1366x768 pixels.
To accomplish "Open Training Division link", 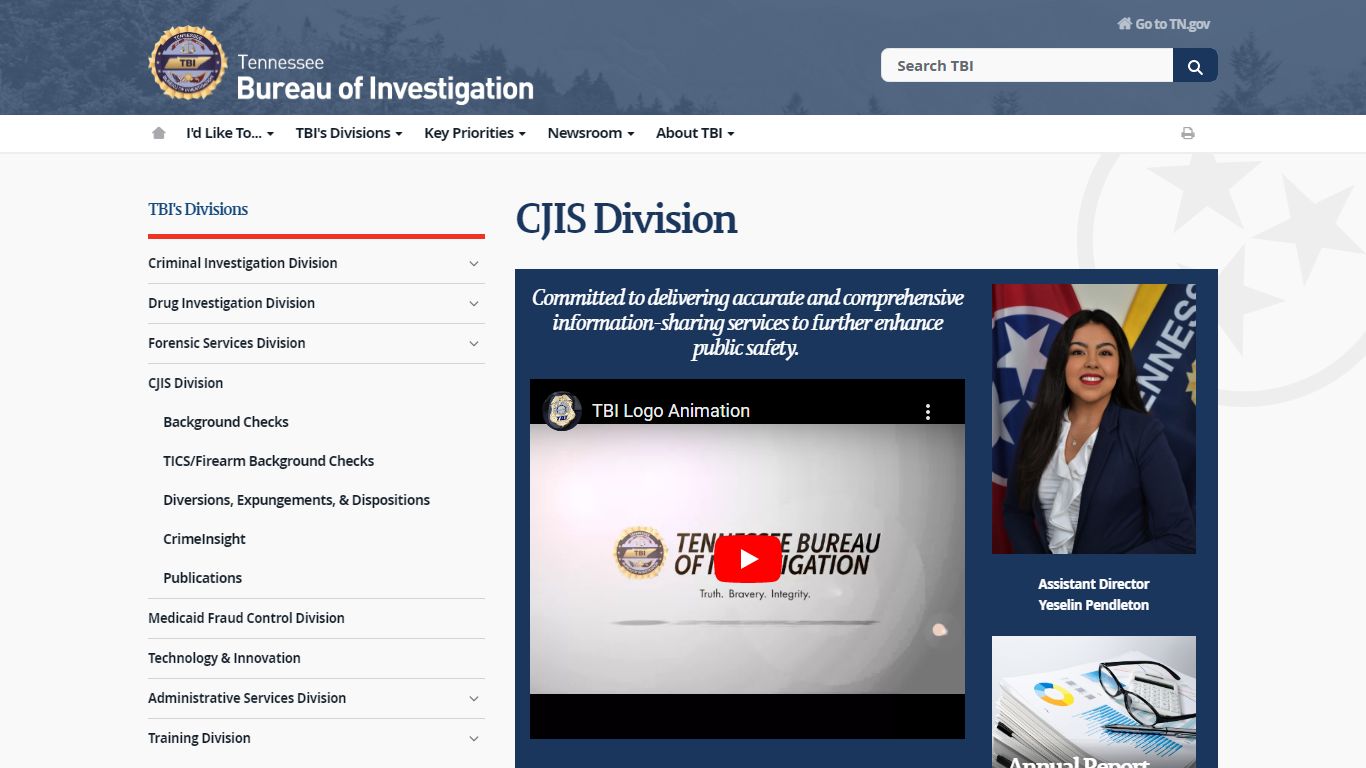I will [199, 738].
